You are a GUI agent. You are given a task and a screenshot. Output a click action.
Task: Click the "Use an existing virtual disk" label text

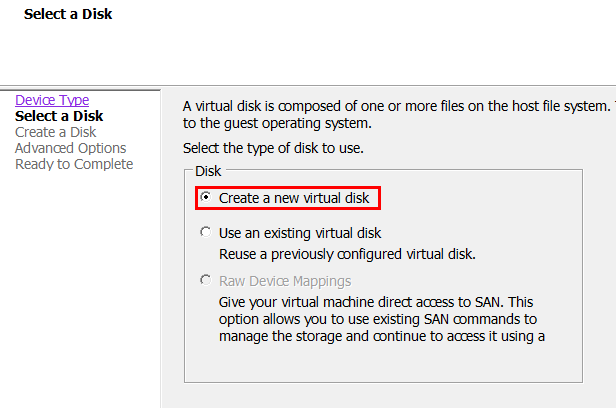pyautogui.click(x=300, y=233)
